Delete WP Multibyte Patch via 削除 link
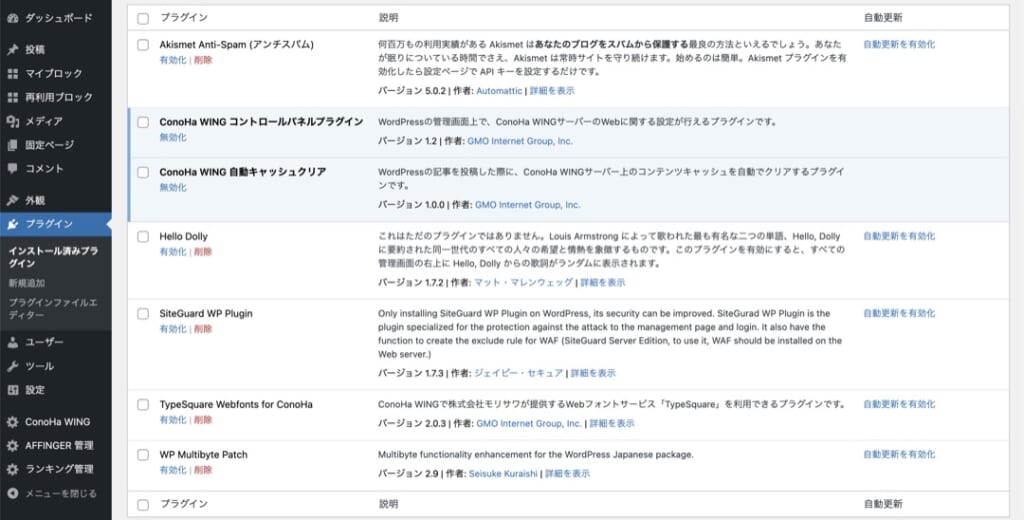Image resolution: width=1024 pixels, height=520 pixels. tap(203, 470)
